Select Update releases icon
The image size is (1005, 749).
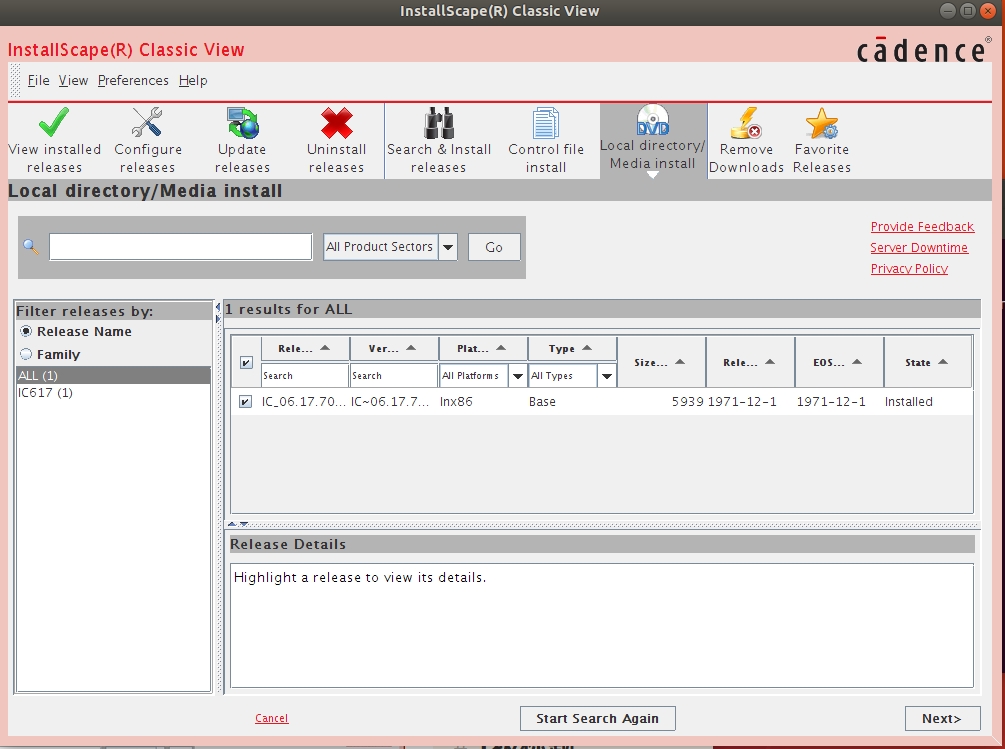[242, 140]
